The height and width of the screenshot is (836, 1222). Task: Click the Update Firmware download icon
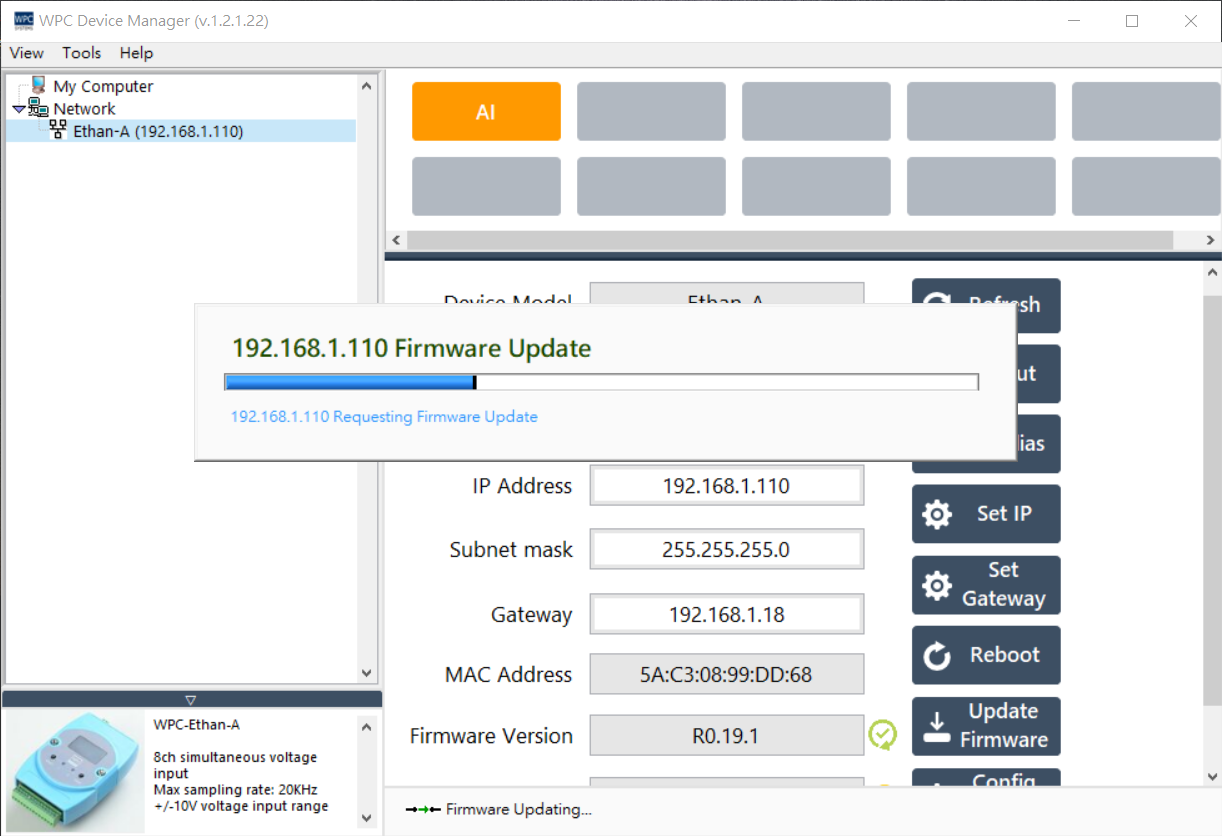tap(937, 726)
